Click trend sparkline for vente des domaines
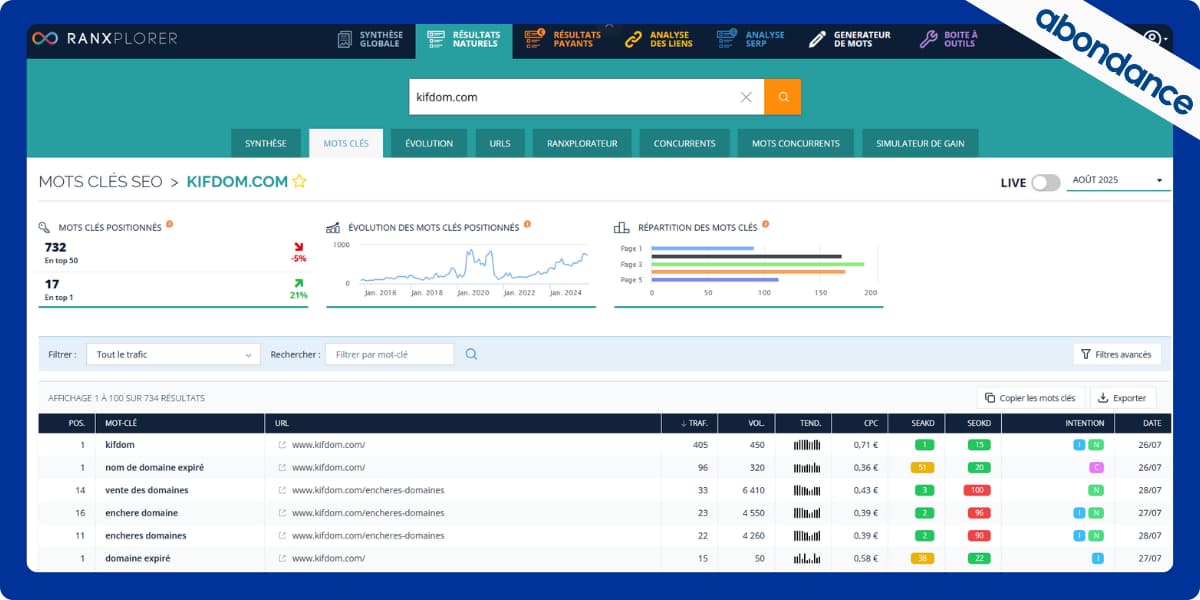 tap(807, 490)
